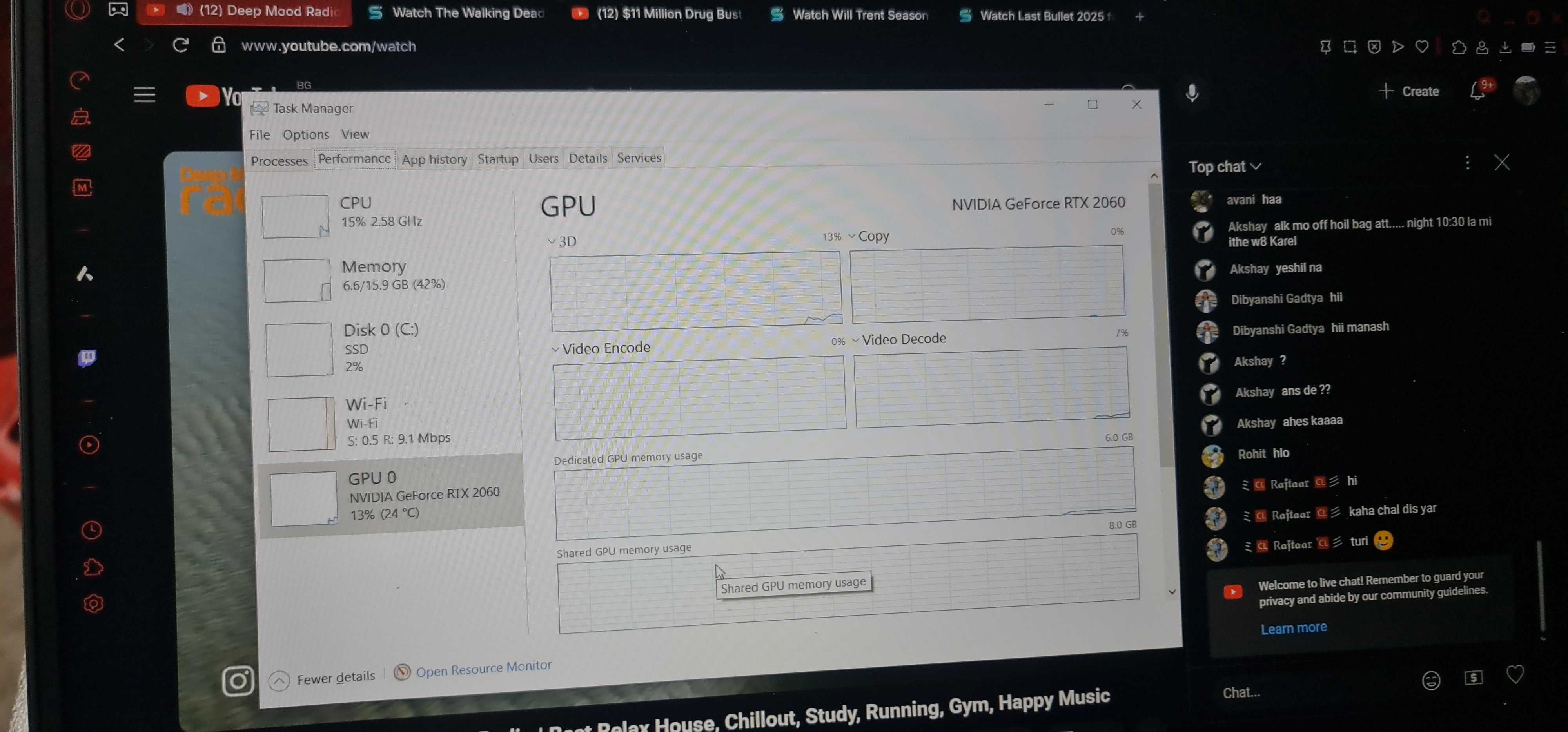The height and width of the screenshot is (732, 1568).
Task: Click the Open Resource Monitor icon
Action: [402, 672]
